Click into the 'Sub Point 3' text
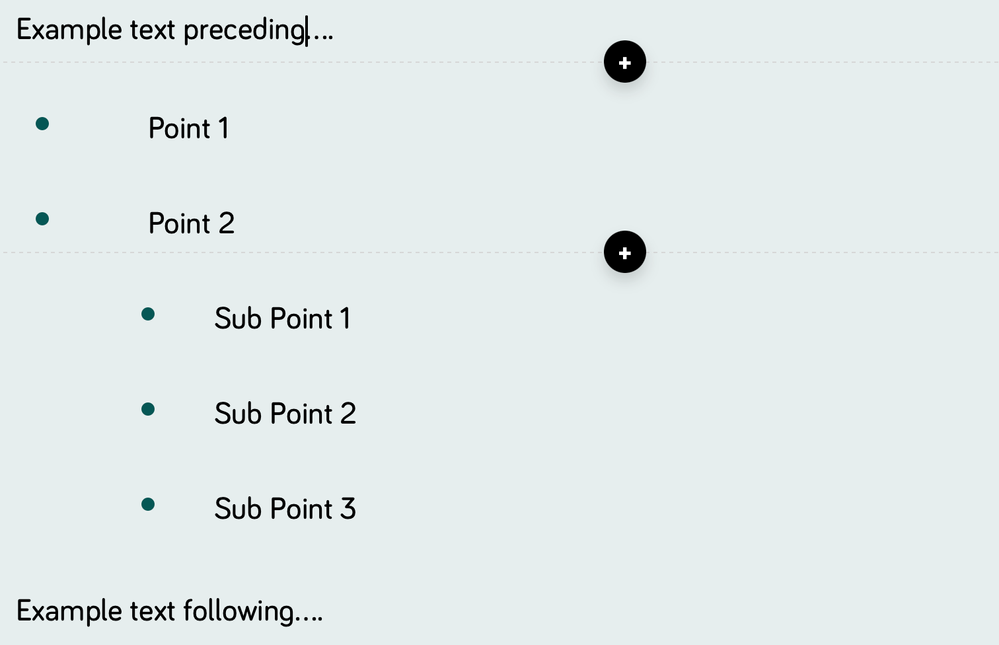 (285, 509)
